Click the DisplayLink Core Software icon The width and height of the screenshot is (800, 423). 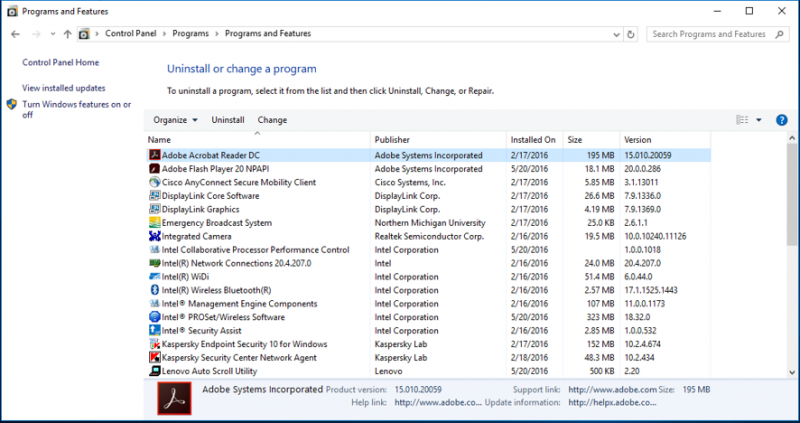pos(155,195)
